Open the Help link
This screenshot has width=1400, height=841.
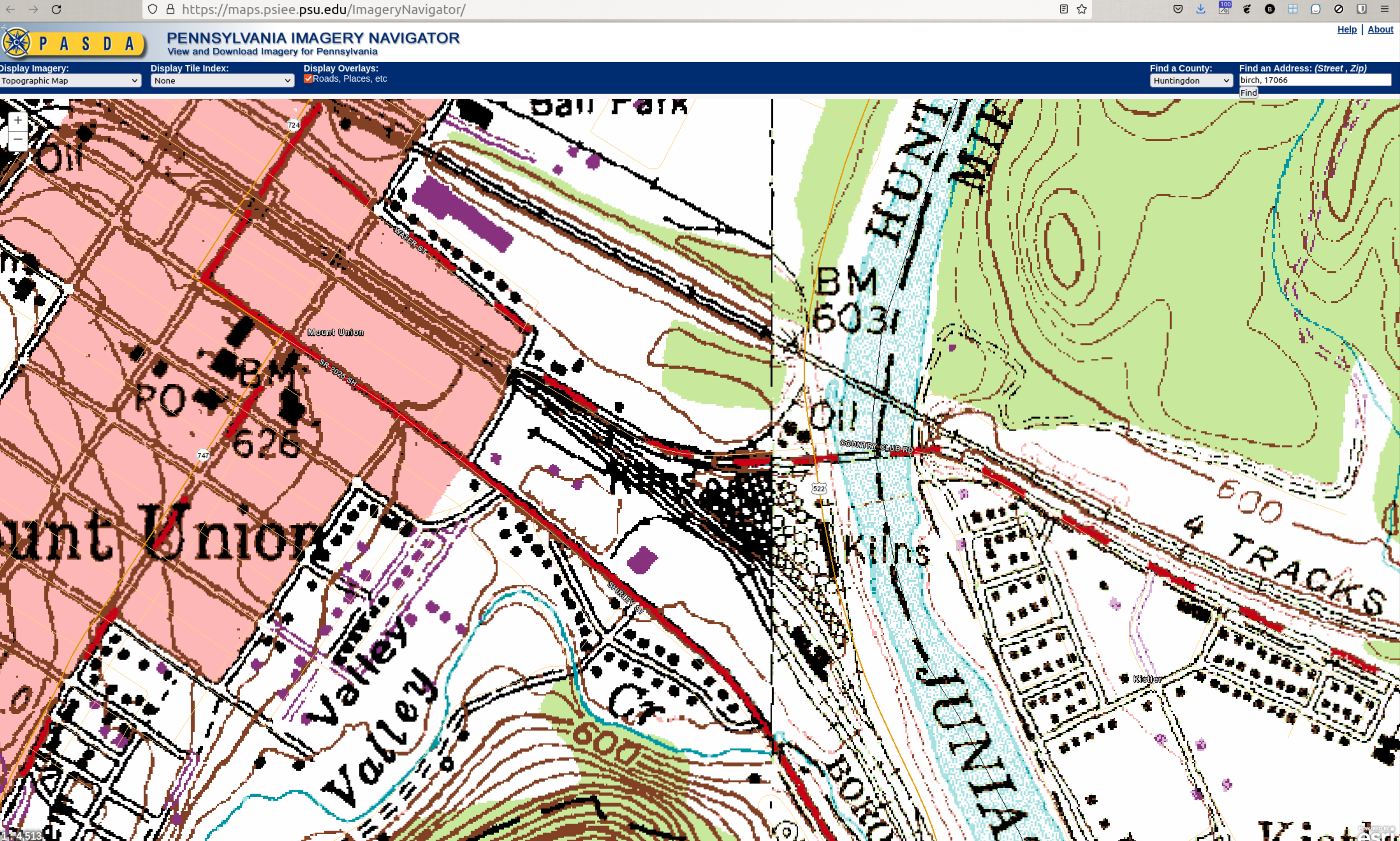tap(1347, 29)
